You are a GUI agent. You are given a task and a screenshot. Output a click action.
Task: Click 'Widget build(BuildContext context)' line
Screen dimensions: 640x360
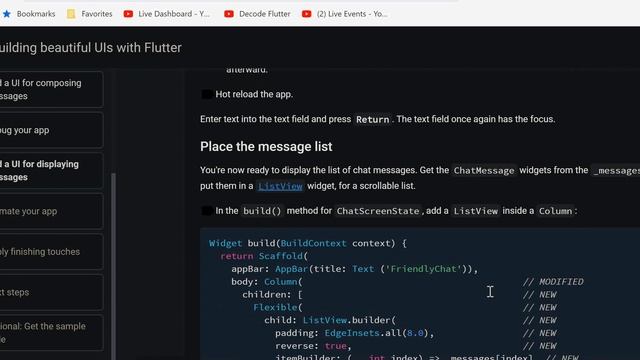point(308,243)
